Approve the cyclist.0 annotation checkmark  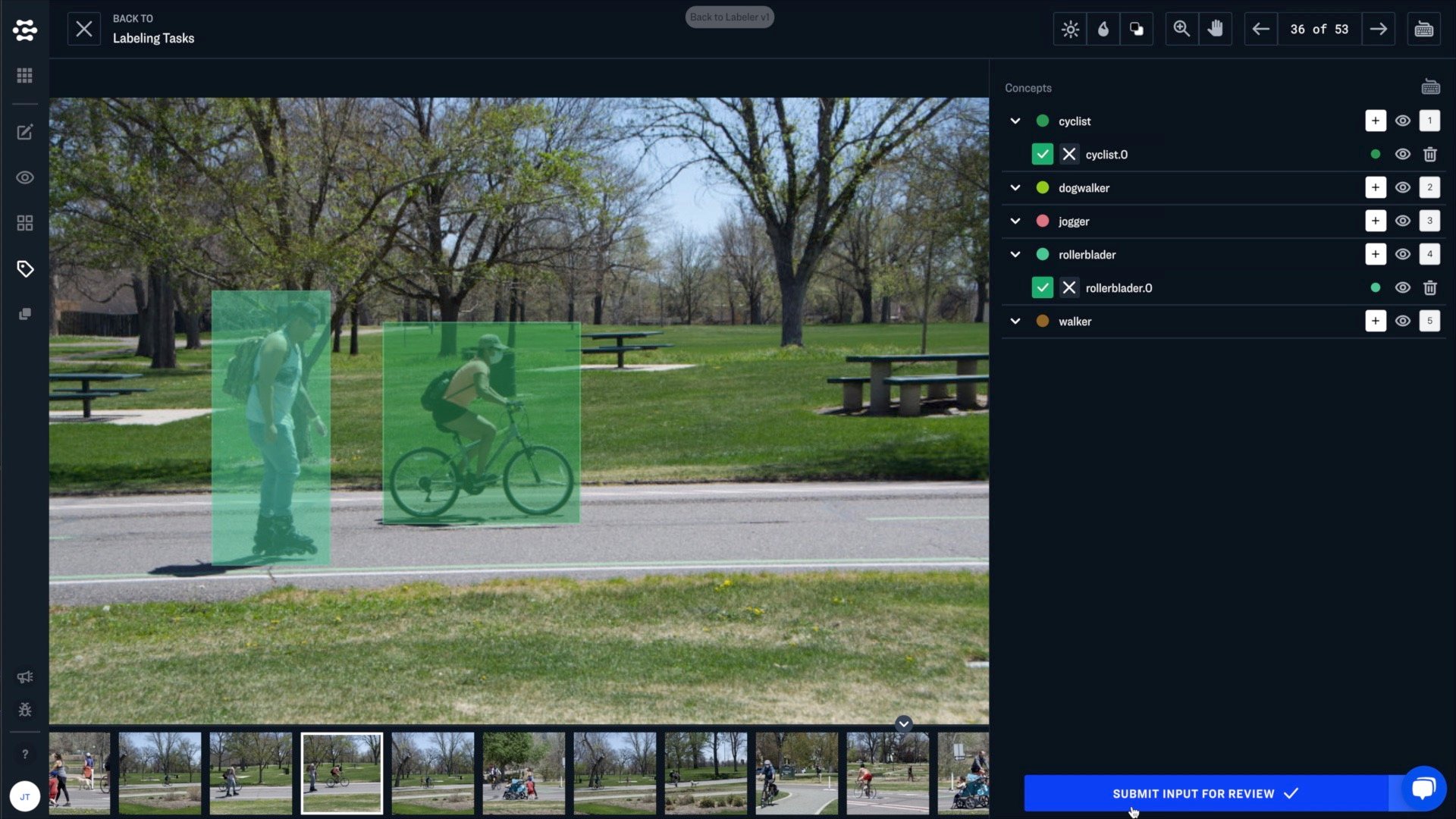[x=1042, y=155]
